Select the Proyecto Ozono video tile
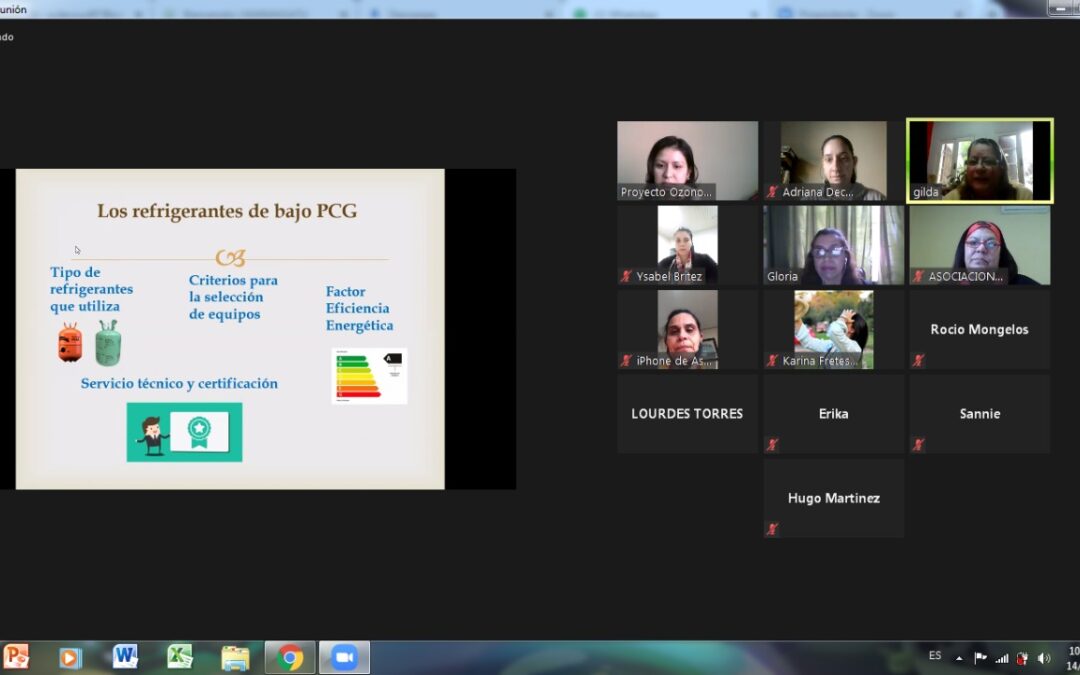The width and height of the screenshot is (1080, 675). click(x=687, y=160)
